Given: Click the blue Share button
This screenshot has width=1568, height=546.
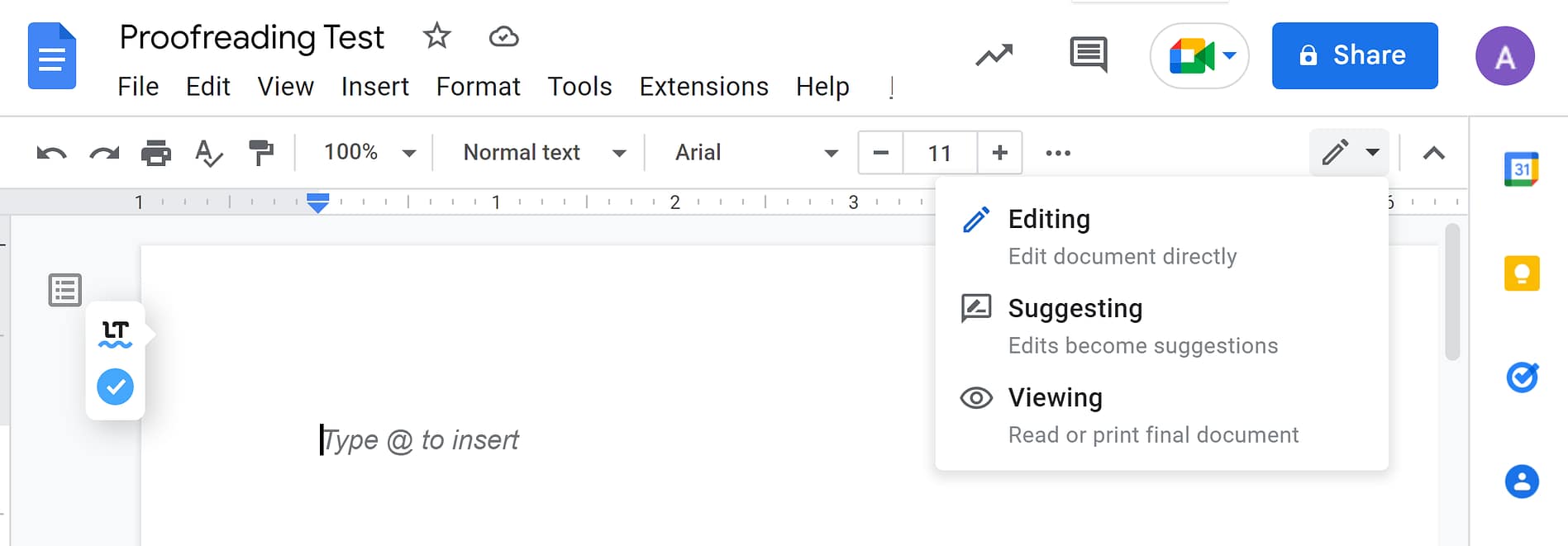Looking at the screenshot, I should [1355, 55].
